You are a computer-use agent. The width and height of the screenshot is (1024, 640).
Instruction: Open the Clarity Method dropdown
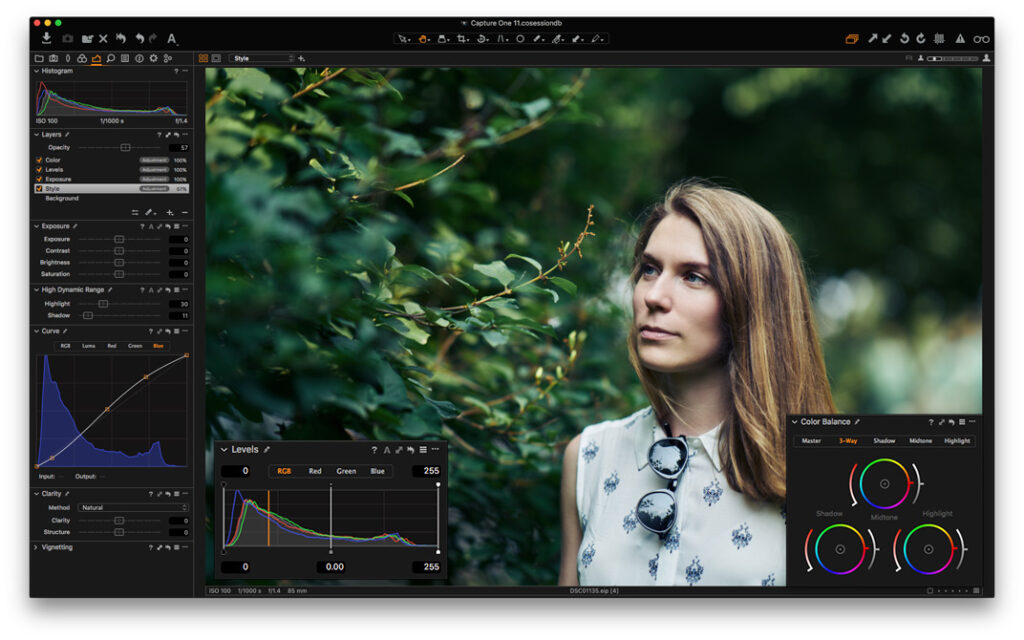click(x=133, y=507)
